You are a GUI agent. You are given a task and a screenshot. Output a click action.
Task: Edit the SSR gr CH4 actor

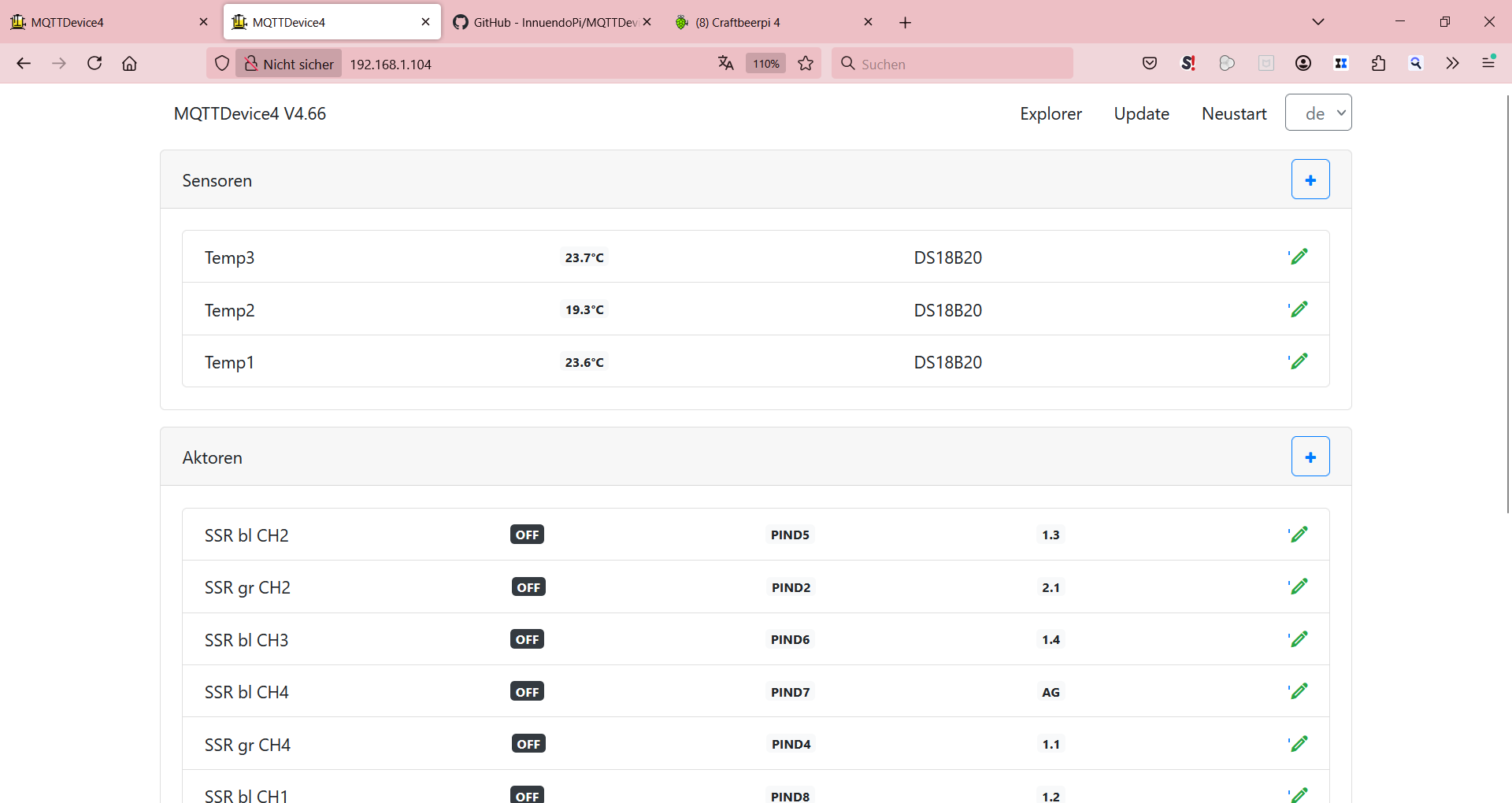[x=1299, y=744]
